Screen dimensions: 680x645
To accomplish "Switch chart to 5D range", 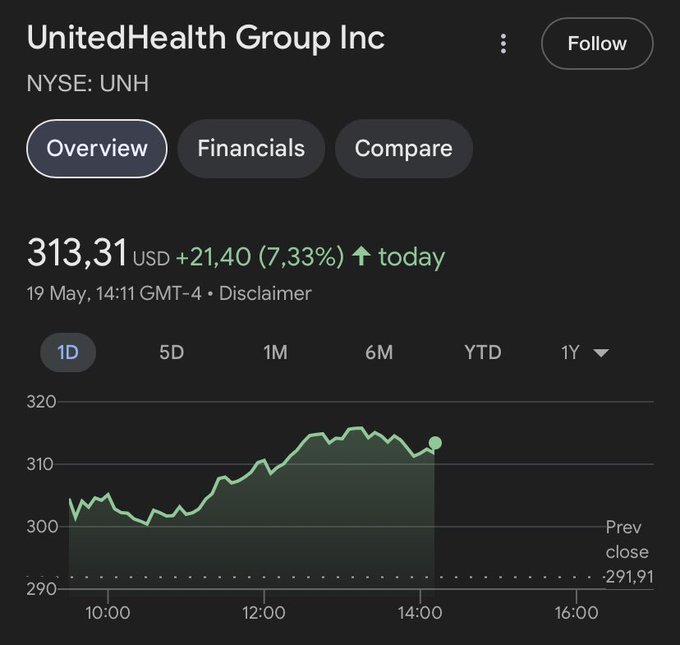I will tap(172, 352).
